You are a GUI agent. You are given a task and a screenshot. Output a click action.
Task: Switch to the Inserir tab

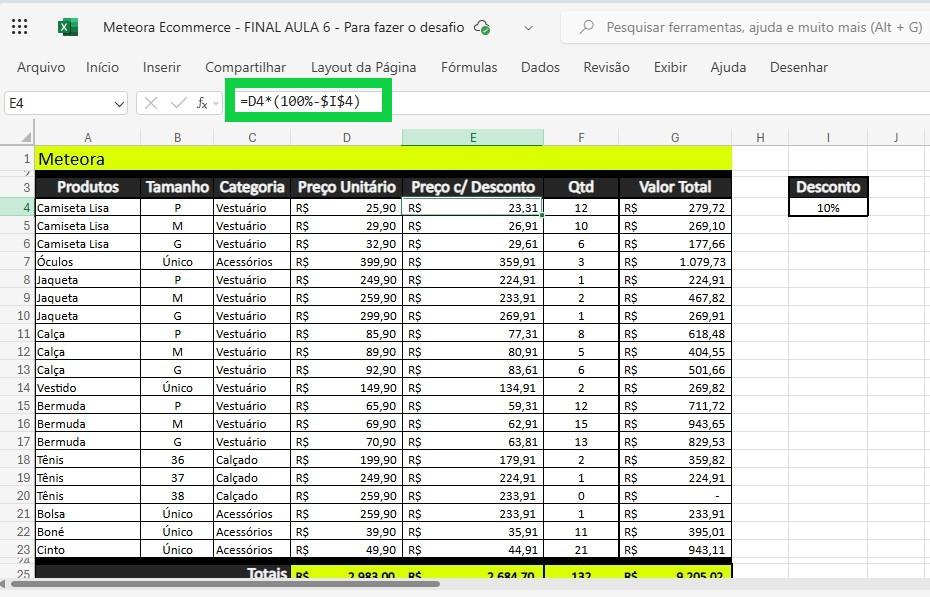click(x=162, y=68)
